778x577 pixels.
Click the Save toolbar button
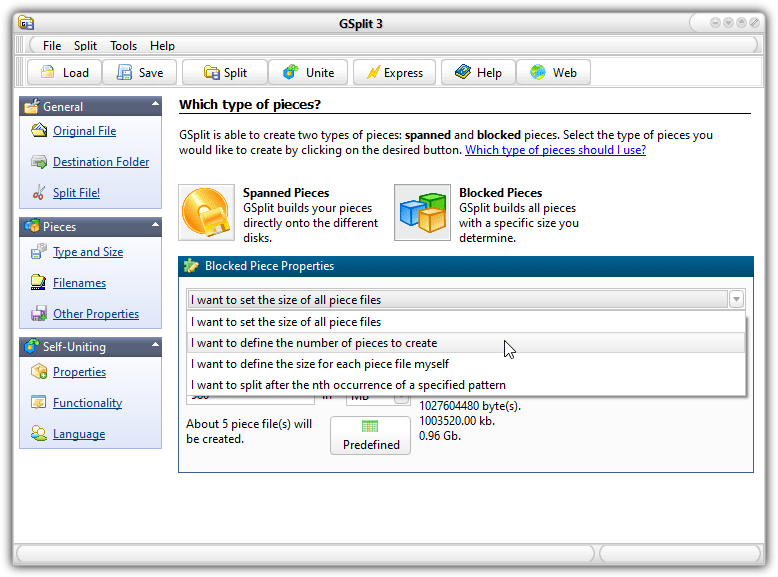tap(140, 72)
